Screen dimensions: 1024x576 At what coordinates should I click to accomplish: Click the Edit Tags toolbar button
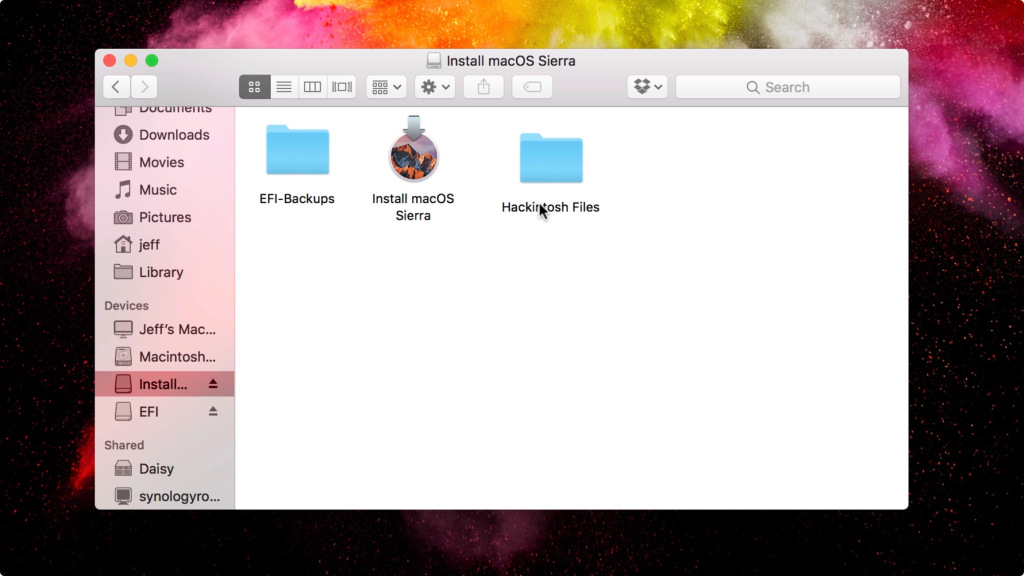coord(532,87)
